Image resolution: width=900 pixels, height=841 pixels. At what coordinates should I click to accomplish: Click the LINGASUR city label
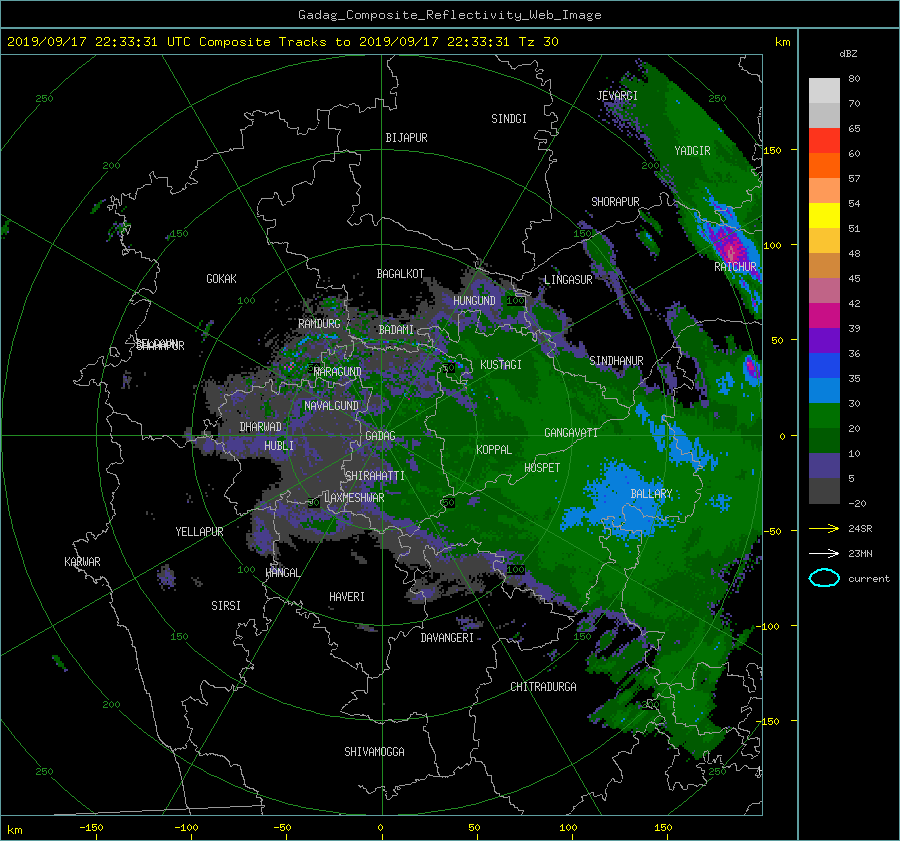click(x=568, y=280)
